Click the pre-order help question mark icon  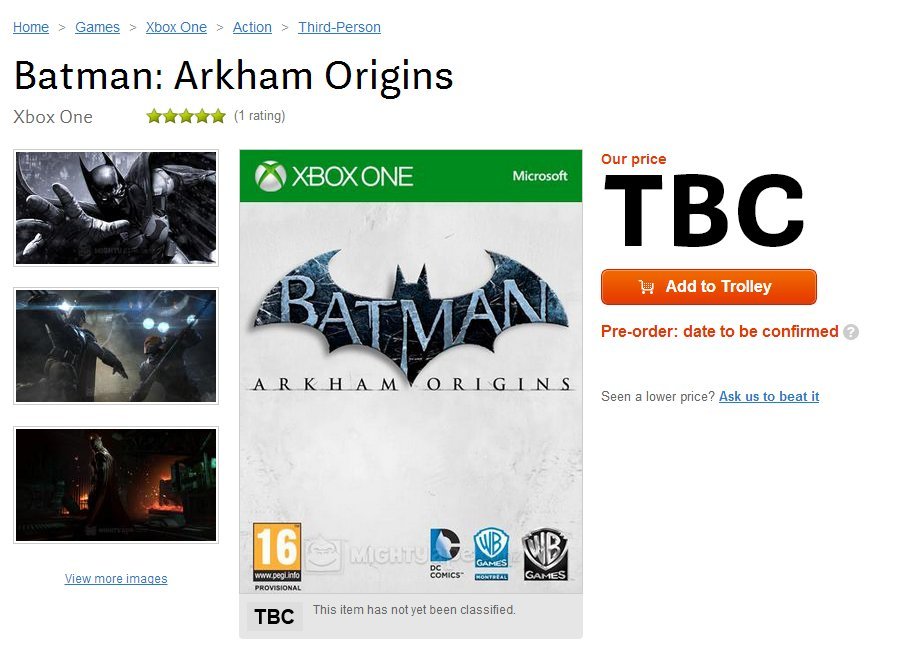tap(851, 332)
